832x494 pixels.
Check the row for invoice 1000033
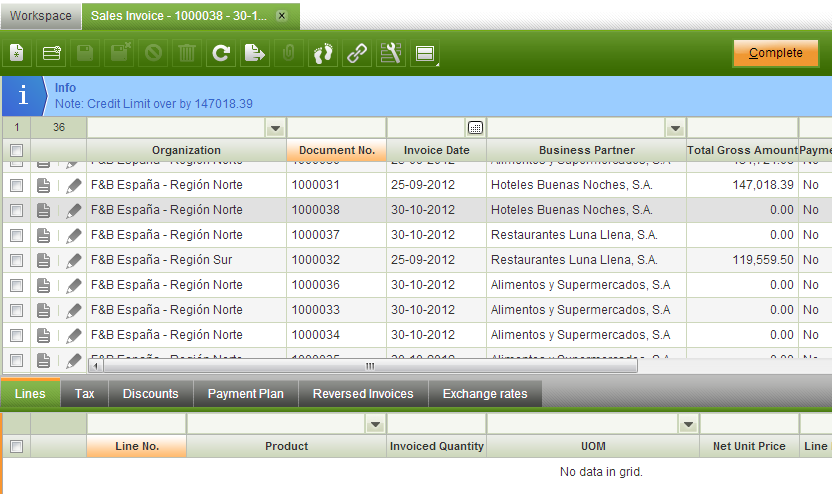click(x=16, y=310)
